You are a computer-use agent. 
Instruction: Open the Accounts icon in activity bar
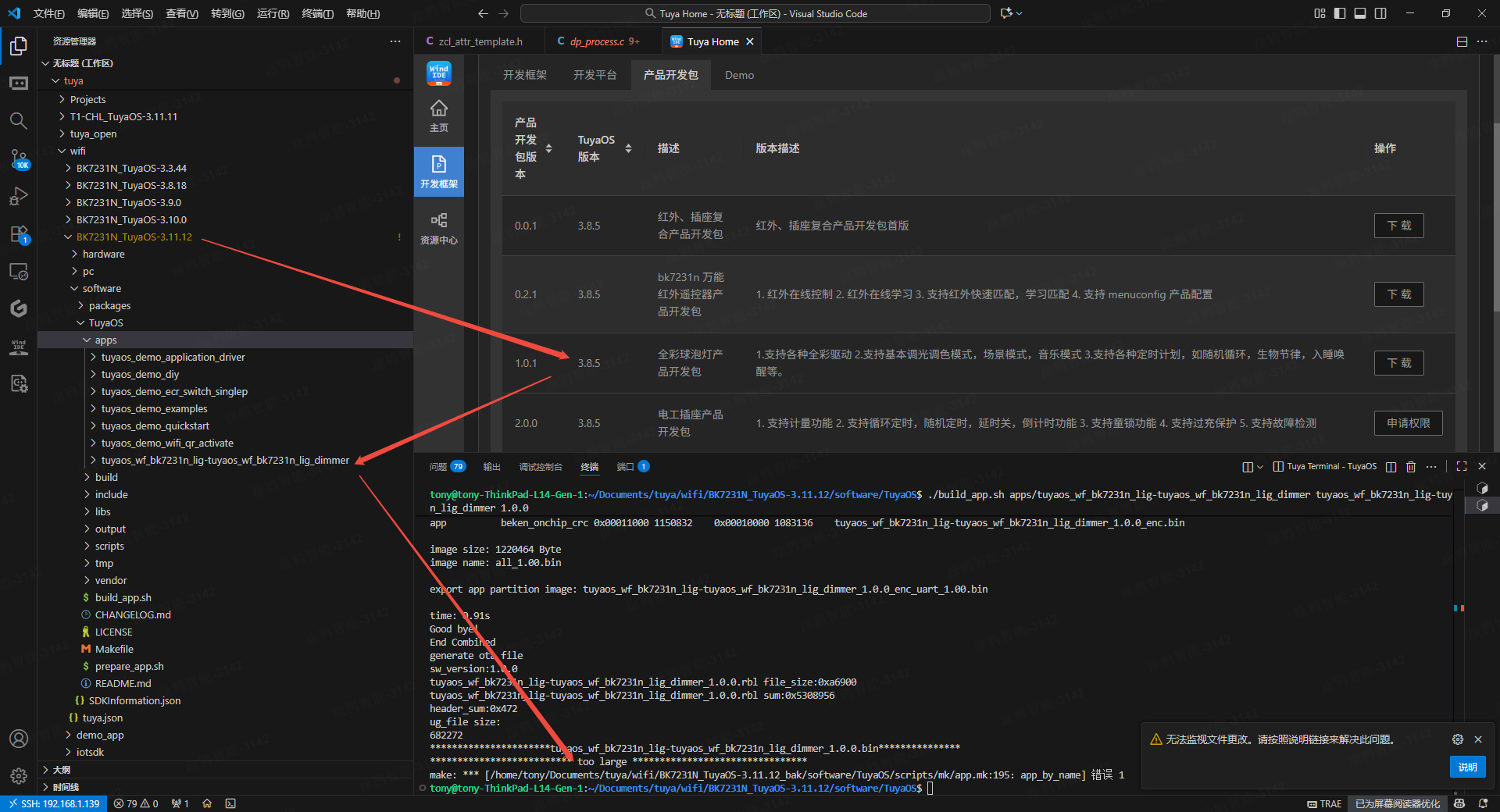click(18, 739)
